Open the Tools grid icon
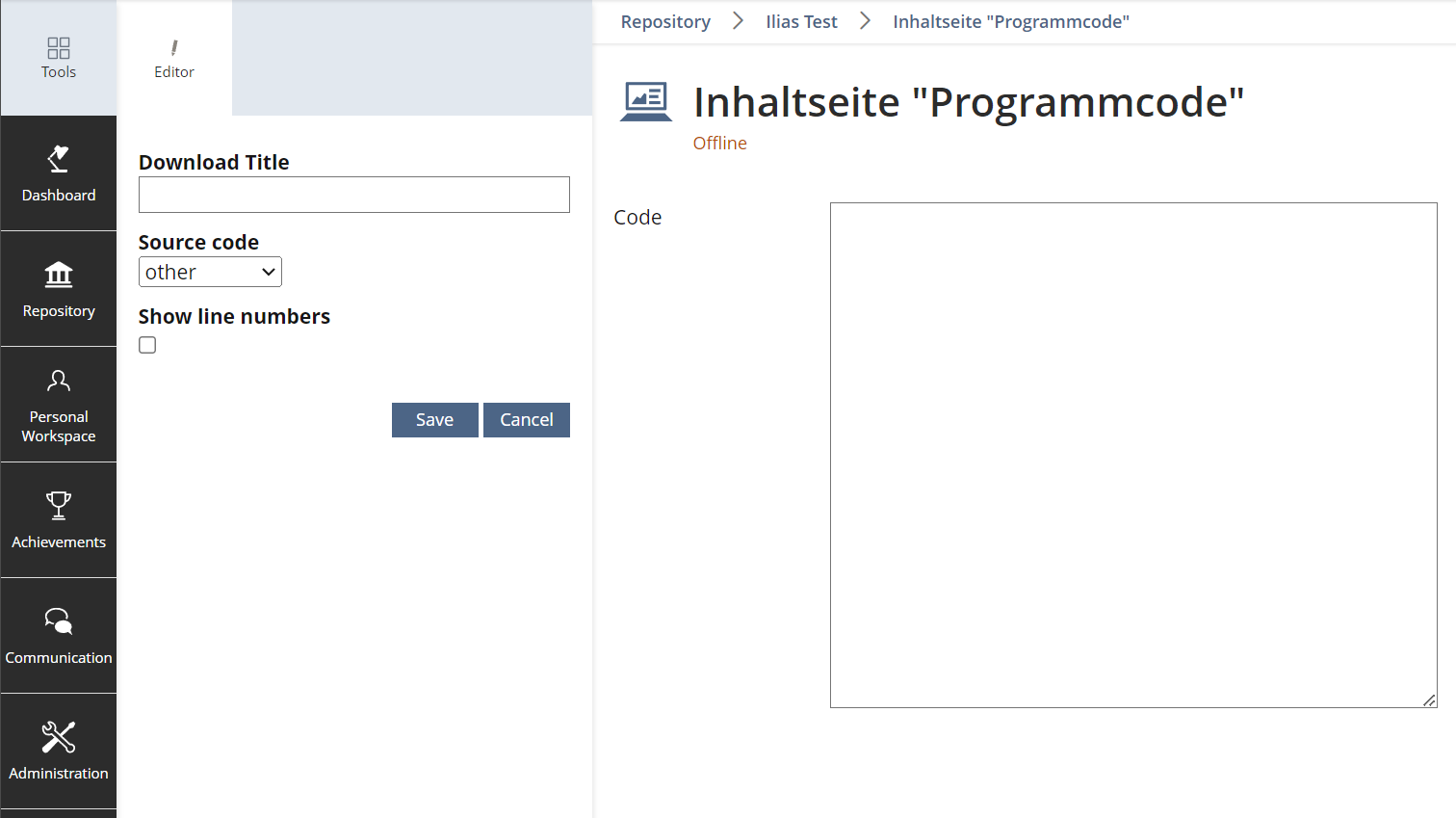 [59, 48]
